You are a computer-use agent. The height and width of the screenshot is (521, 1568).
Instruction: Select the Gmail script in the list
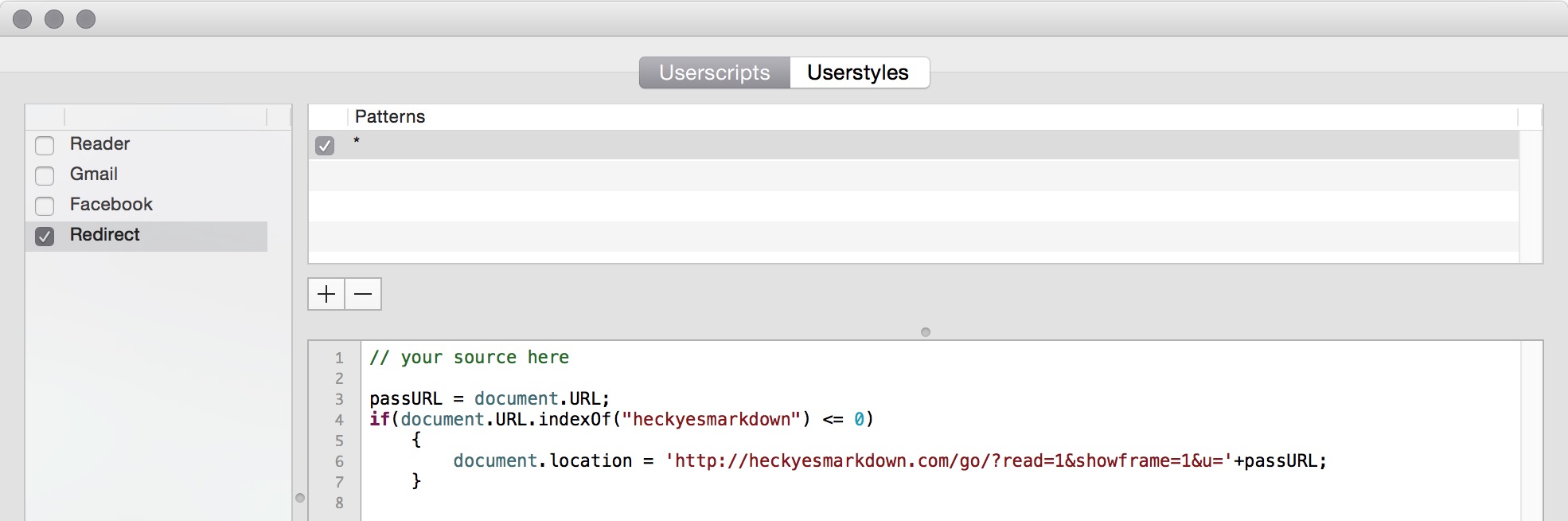tap(94, 174)
